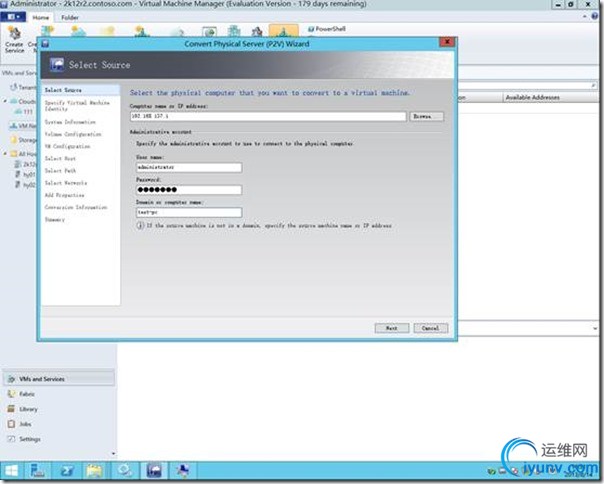Collapse the ribbon with the arrow

pyautogui.click(x=585, y=17)
